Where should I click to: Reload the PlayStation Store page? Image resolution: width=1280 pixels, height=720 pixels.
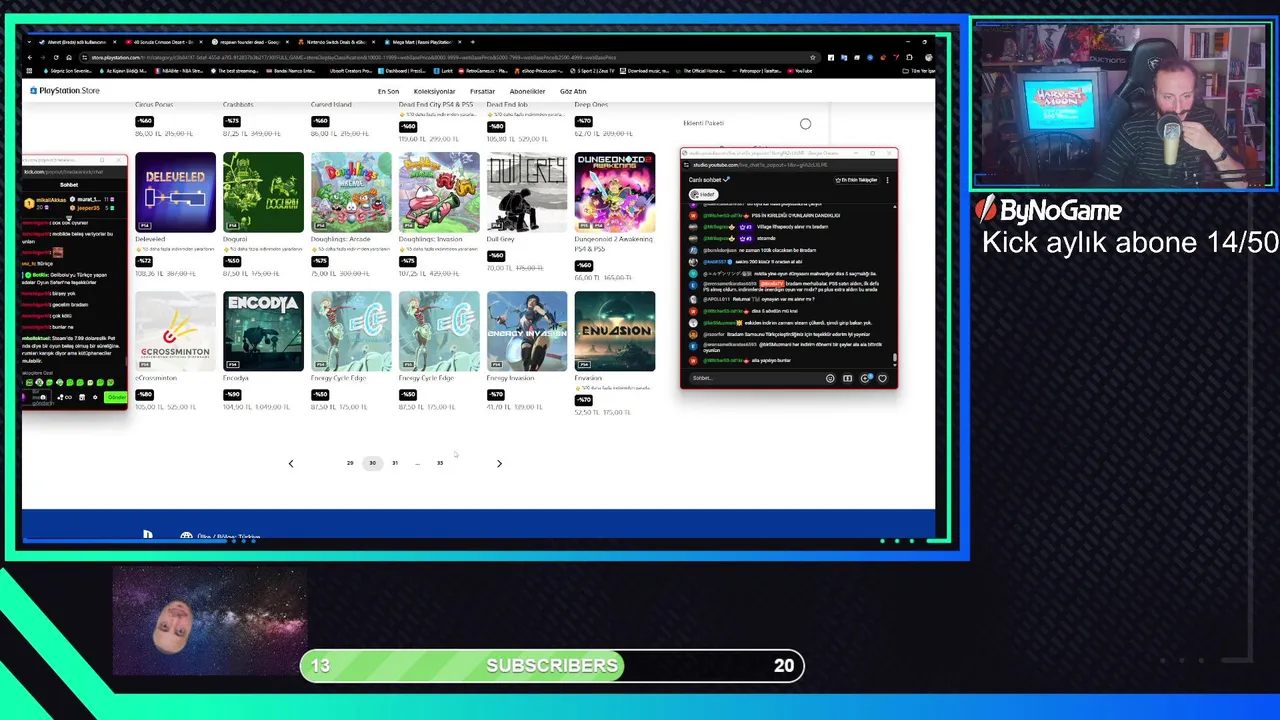[x=54, y=57]
